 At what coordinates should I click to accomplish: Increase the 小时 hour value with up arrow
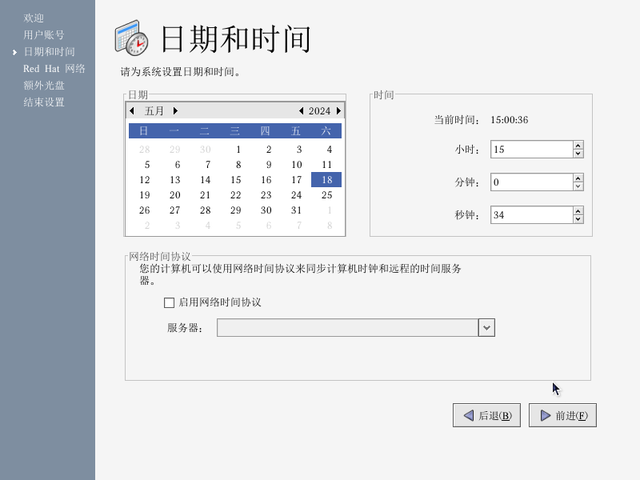pyautogui.click(x=578, y=145)
